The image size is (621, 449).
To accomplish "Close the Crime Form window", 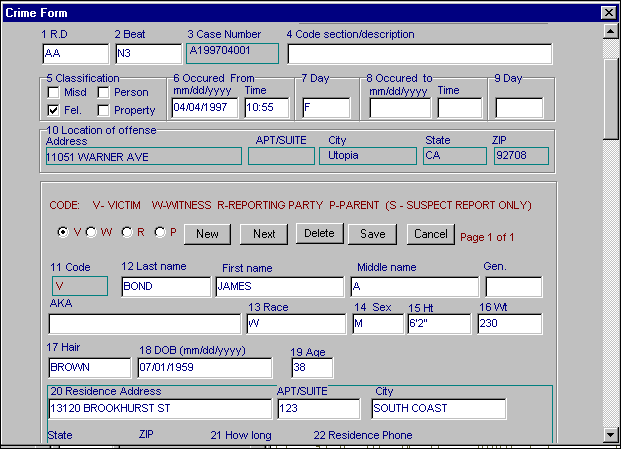I will [x=608, y=13].
